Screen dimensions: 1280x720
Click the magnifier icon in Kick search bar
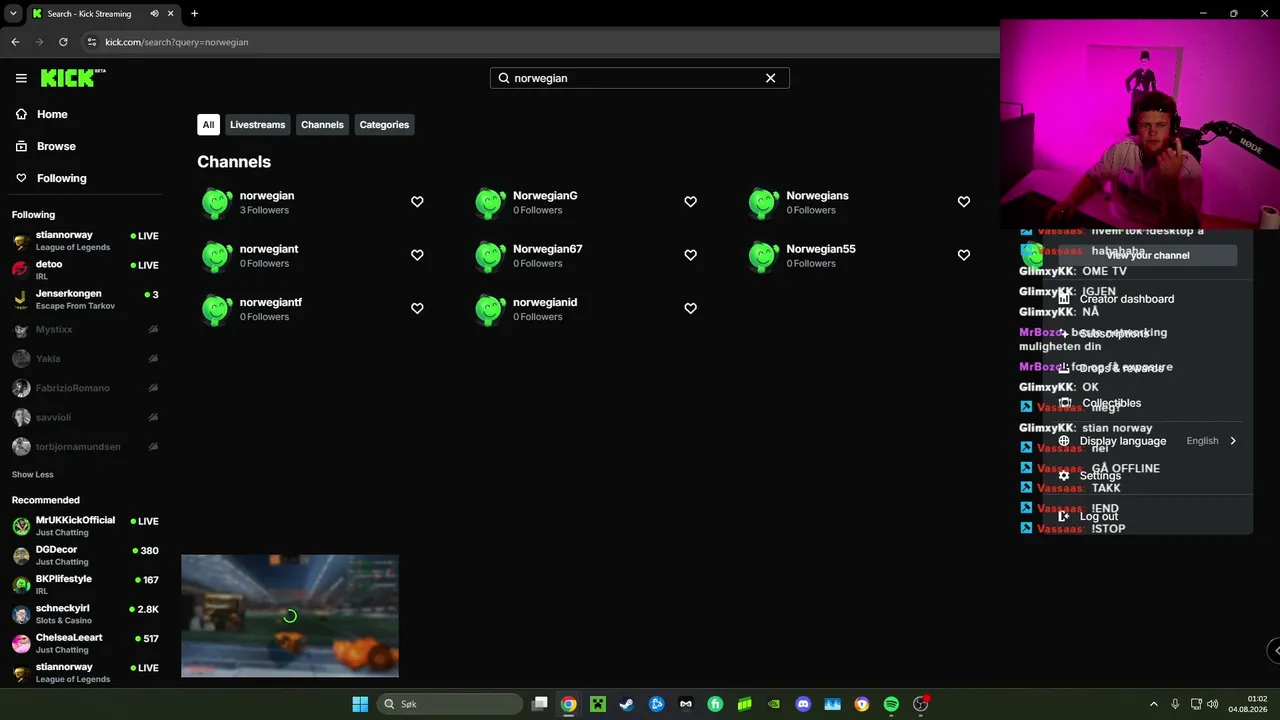coord(504,78)
